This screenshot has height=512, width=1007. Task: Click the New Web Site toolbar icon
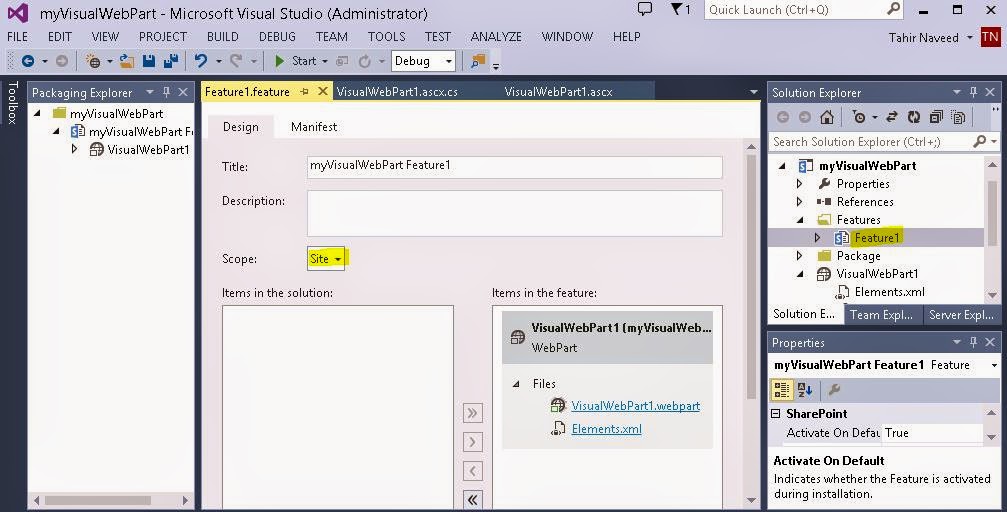(x=94, y=61)
